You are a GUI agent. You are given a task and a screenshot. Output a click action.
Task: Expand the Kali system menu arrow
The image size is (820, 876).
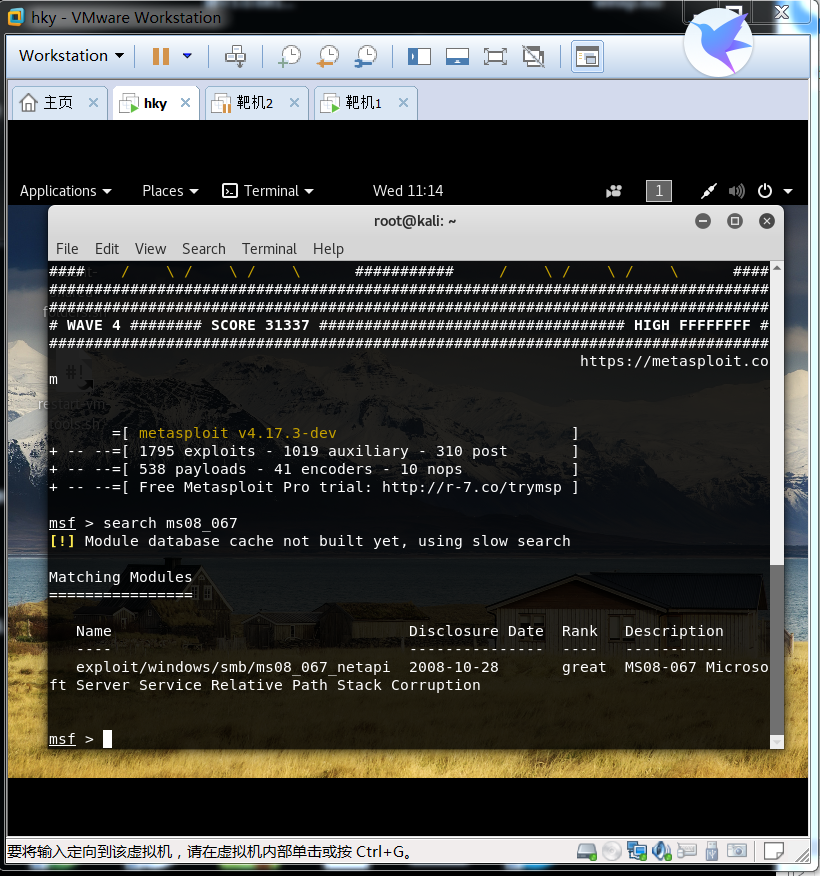click(788, 191)
